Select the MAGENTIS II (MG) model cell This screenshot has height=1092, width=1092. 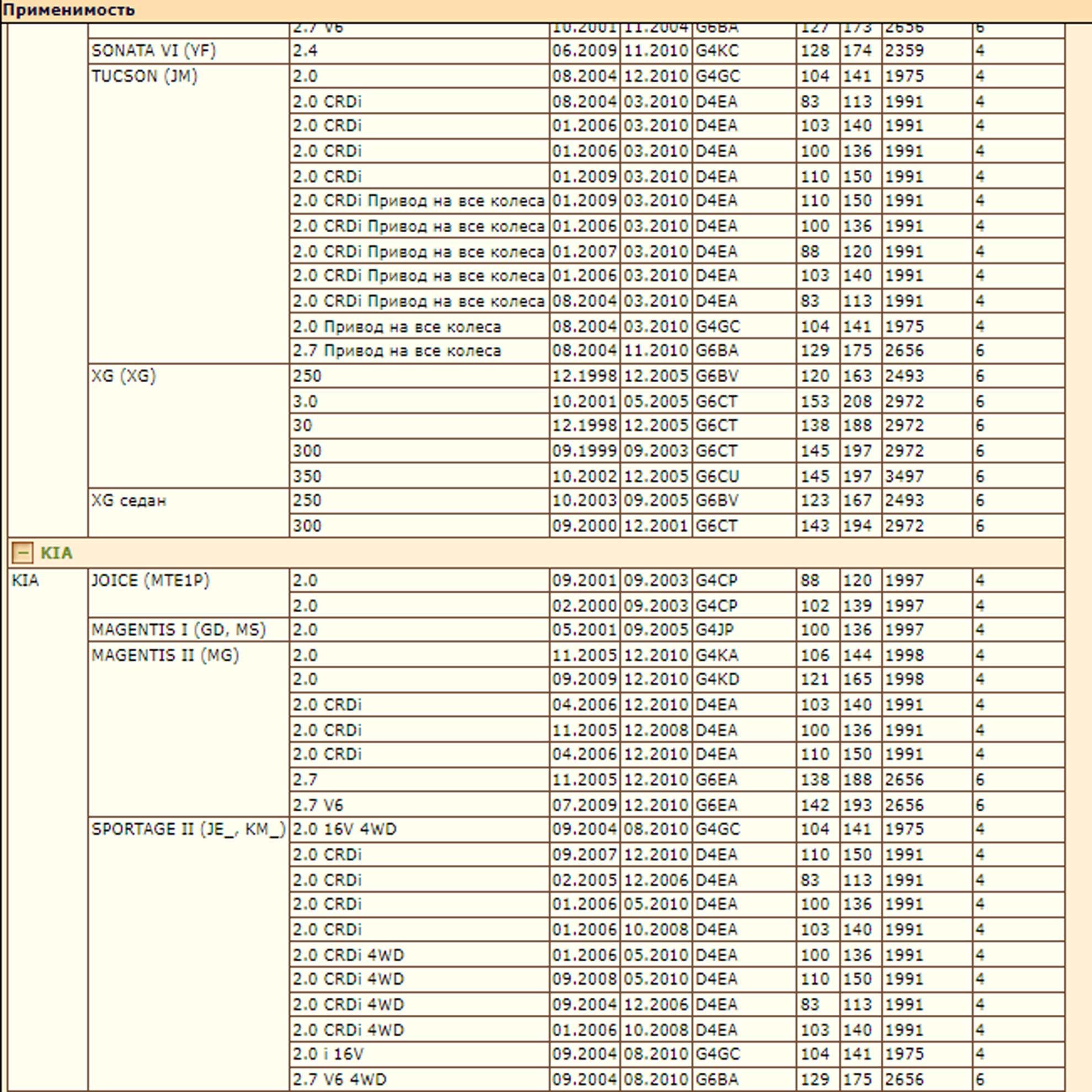(x=188, y=729)
